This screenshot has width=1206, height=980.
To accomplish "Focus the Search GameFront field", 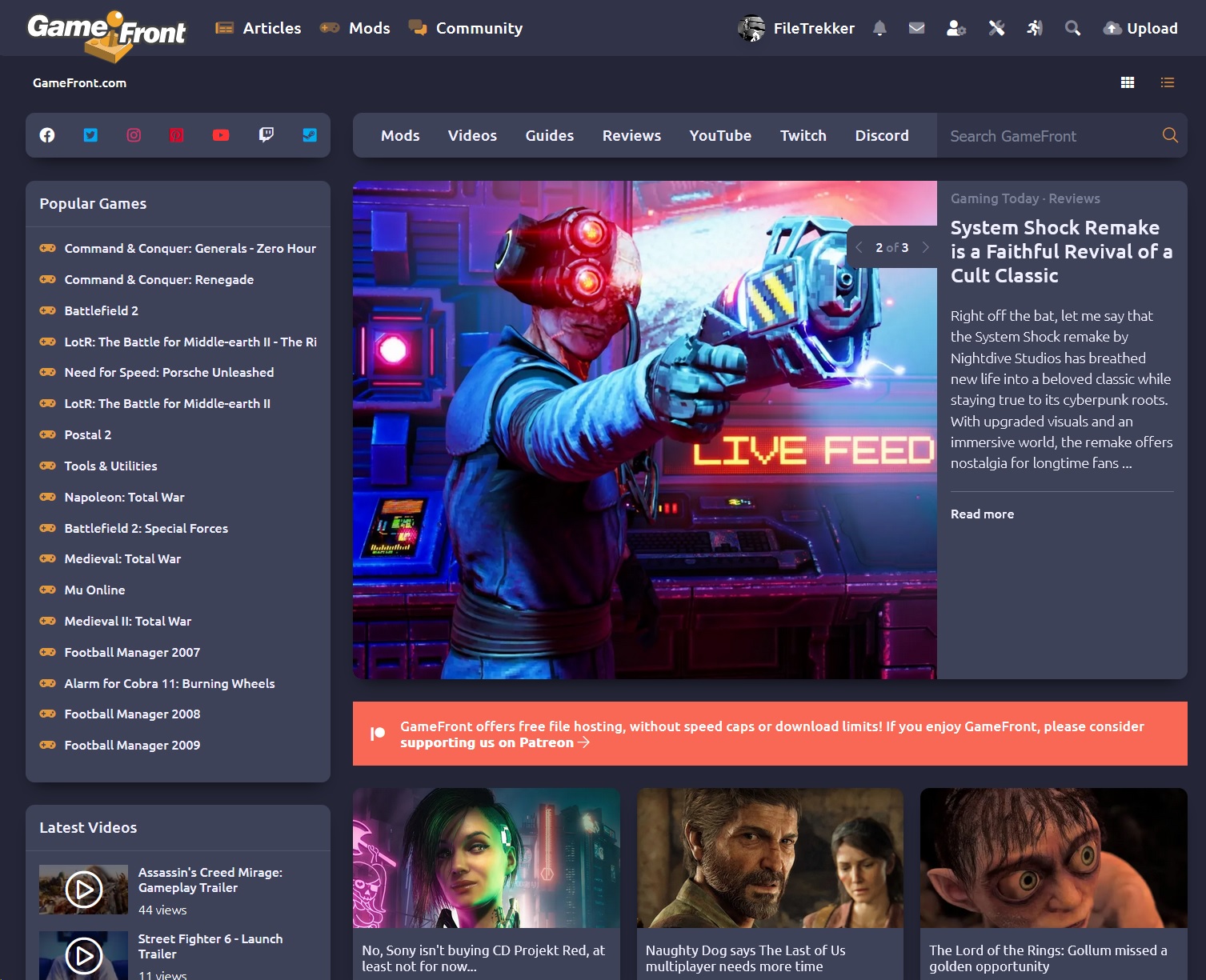I will 1048,135.
